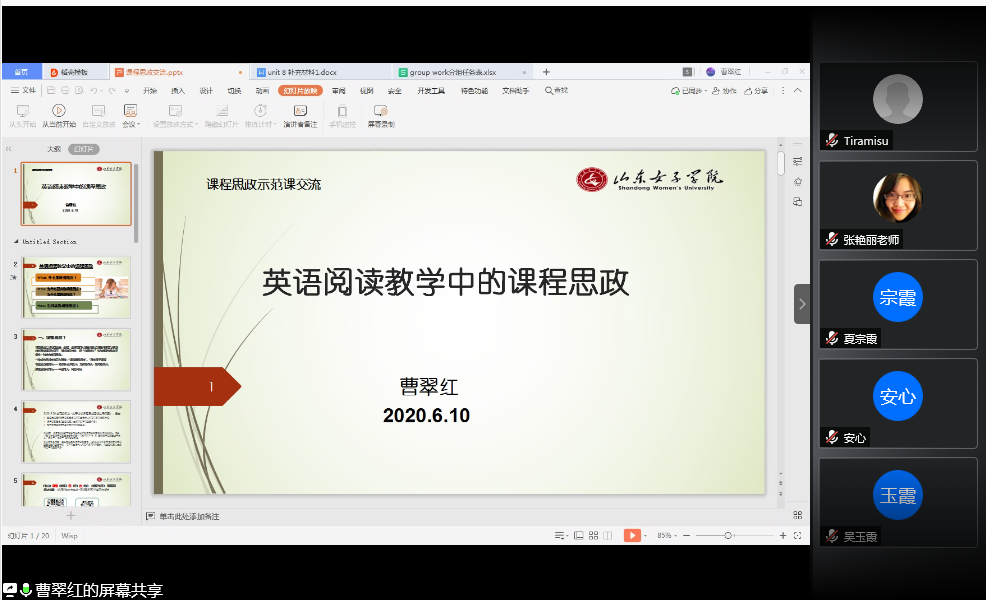Viewport: 986px width, 600px height.
Task: Select the 幻灯片 view toggle in slide panel
Action: point(83,149)
